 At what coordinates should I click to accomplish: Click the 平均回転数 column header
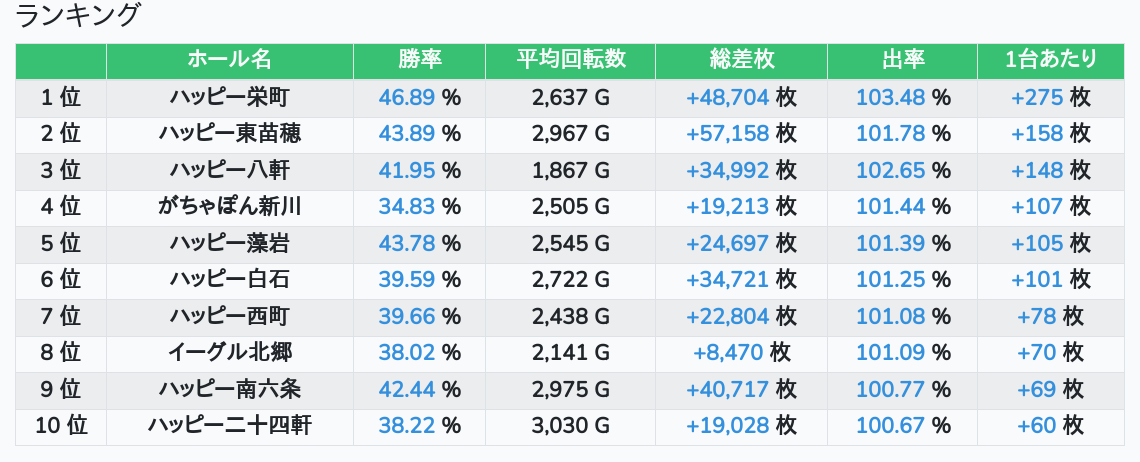click(570, 60)
